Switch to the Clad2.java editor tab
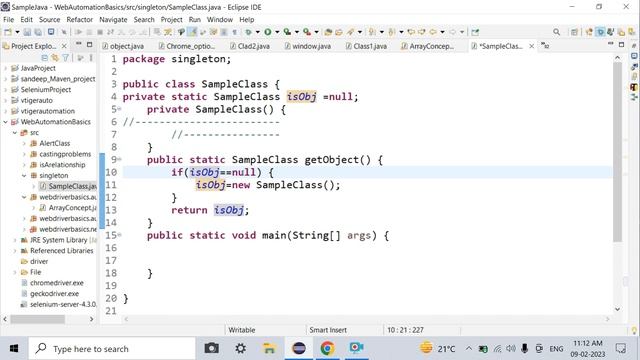Image resolution: width=640 pixels, height=360 pixels. [x=250, y=46]
